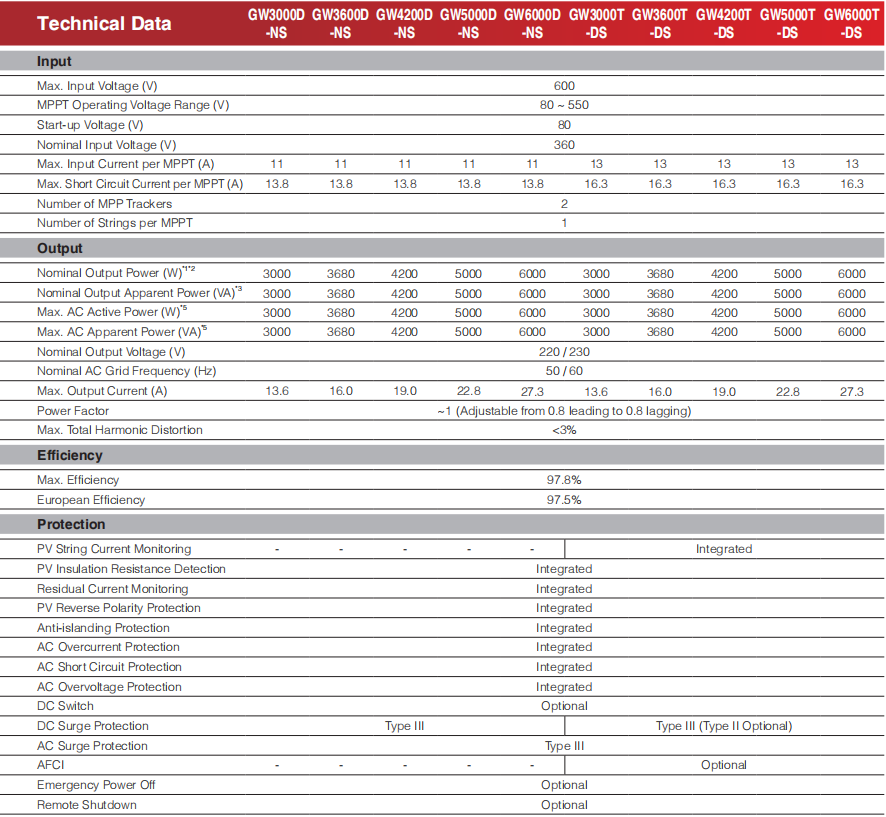Click the GW4200T-DS column header

[x=724, y=24]
